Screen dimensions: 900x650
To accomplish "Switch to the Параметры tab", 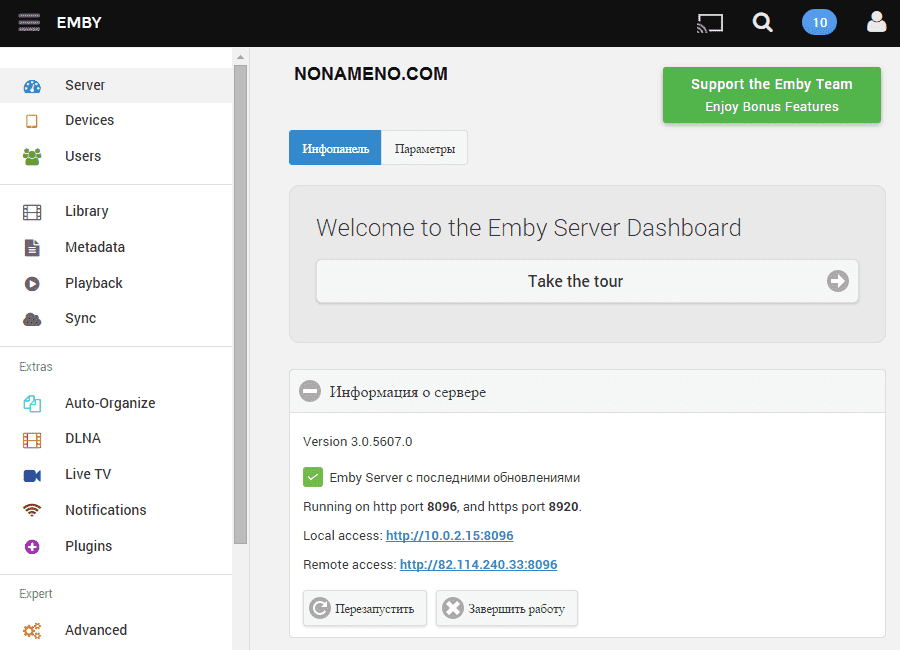I will tap(424, 149).
